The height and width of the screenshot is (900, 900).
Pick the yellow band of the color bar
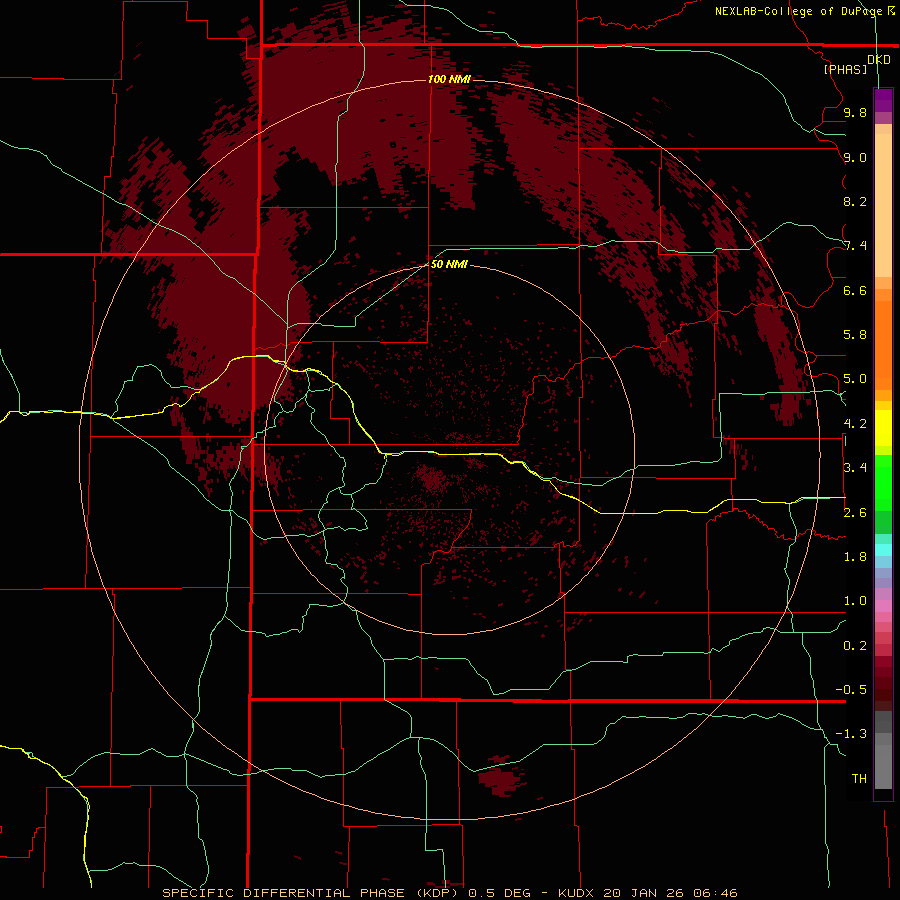pyautogui.click(x=883, y=428)
